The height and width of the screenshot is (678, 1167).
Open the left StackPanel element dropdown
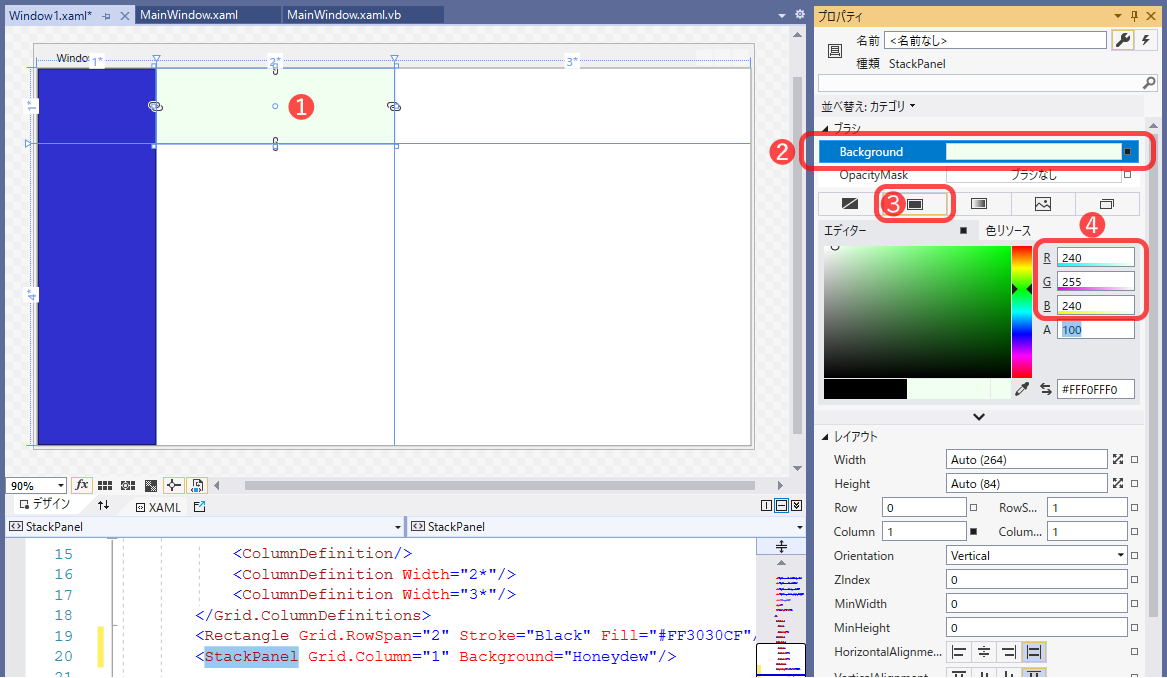[x=397, y=527]
